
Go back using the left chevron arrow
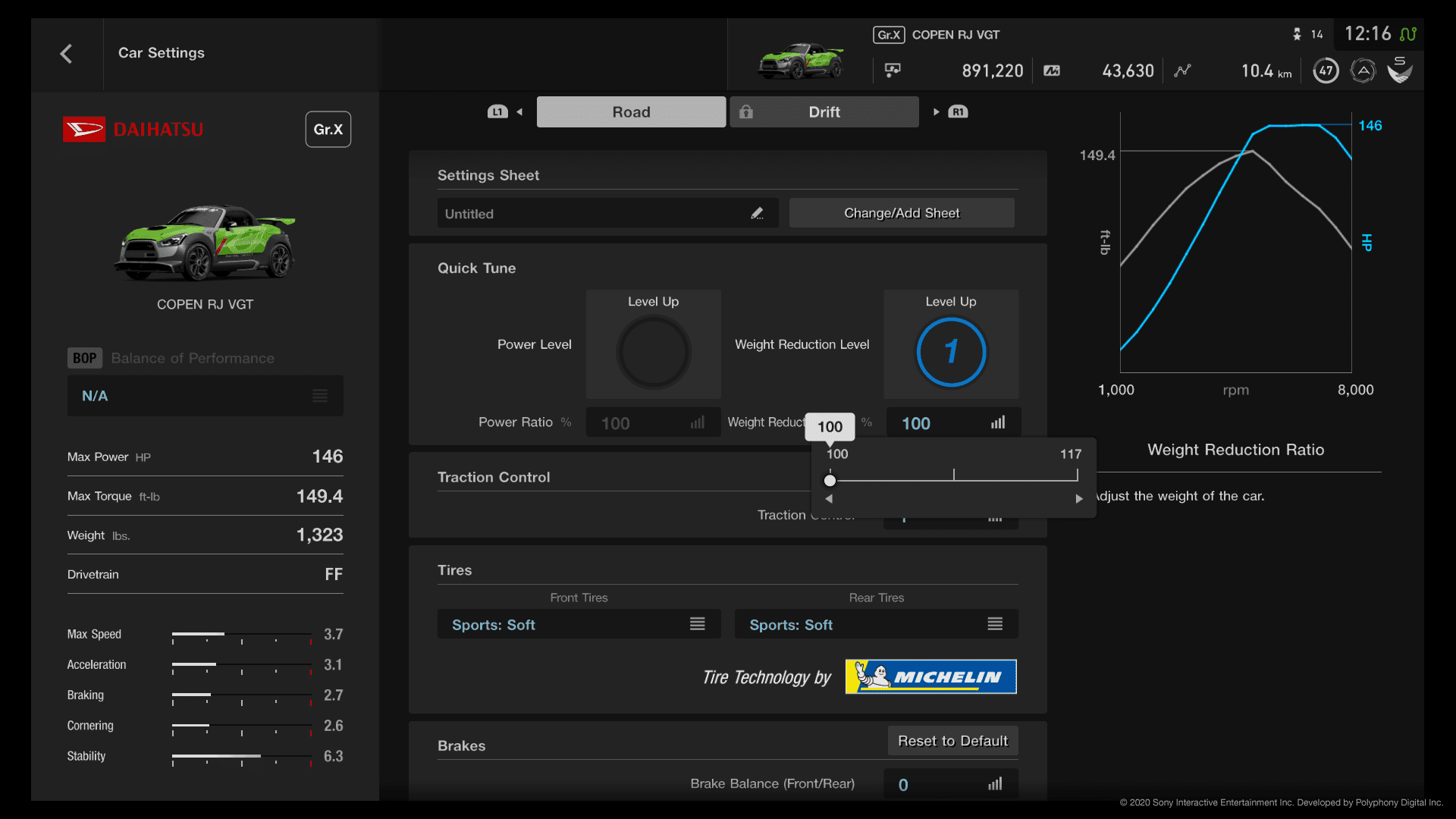(x=66, y=54)
